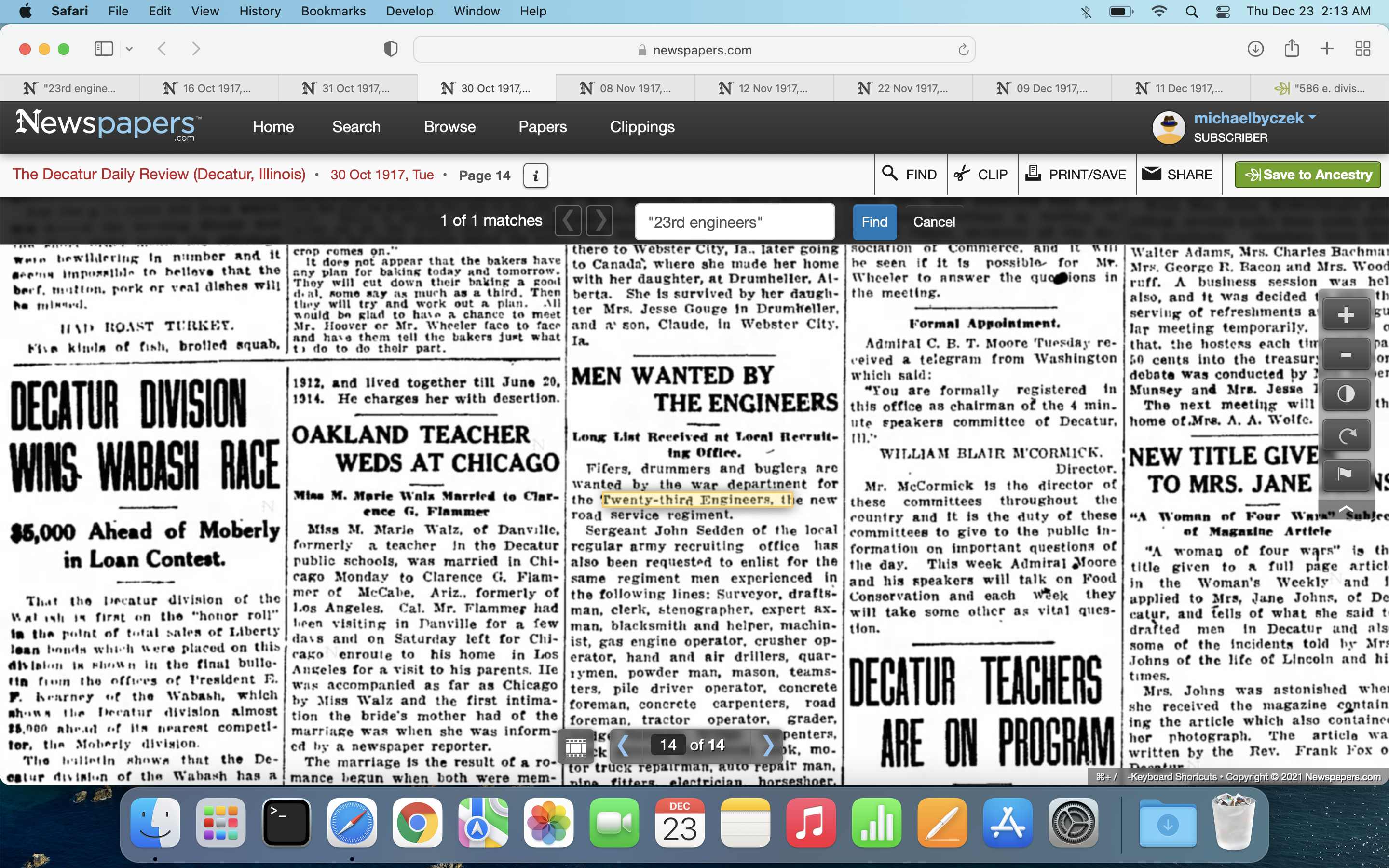The image size is (1389, 868).
Task: Click the SHARE envelope button
Action: [1177, 175]
